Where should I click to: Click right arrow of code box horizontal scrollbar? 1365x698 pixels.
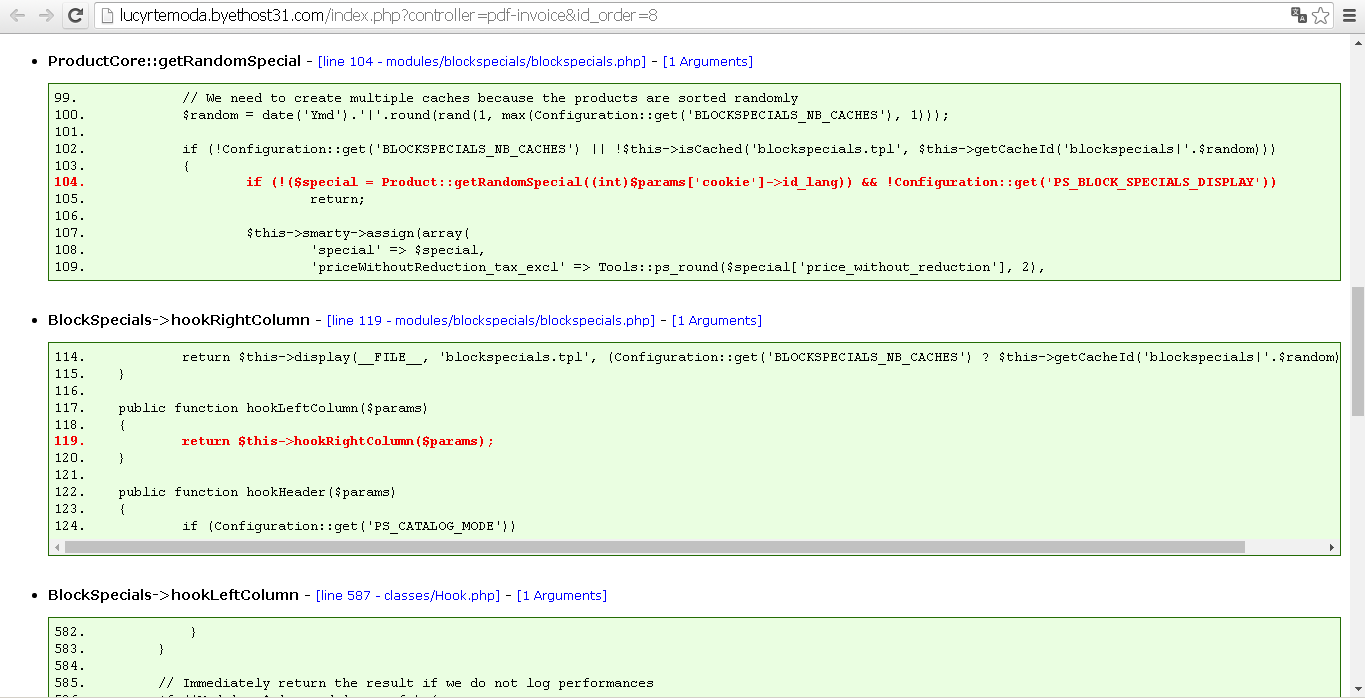1332,547
